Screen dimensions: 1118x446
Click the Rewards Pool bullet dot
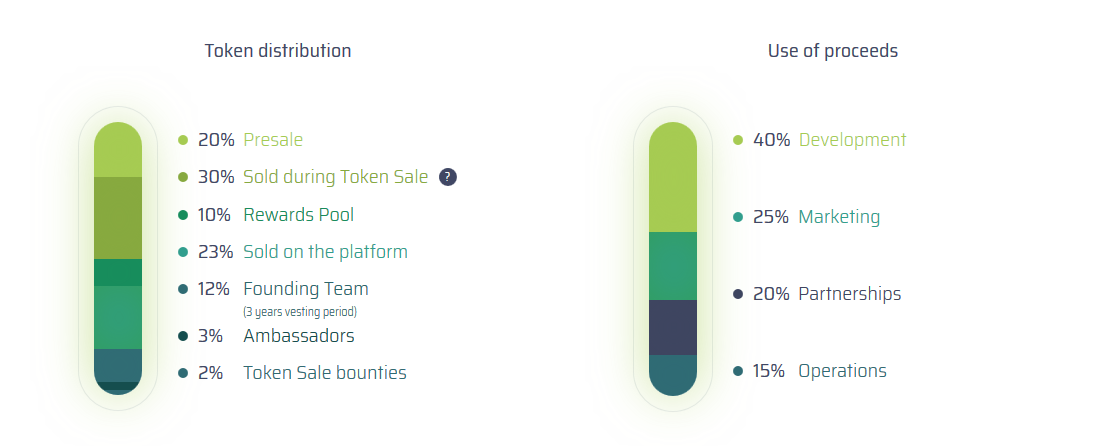click(183, 215)
